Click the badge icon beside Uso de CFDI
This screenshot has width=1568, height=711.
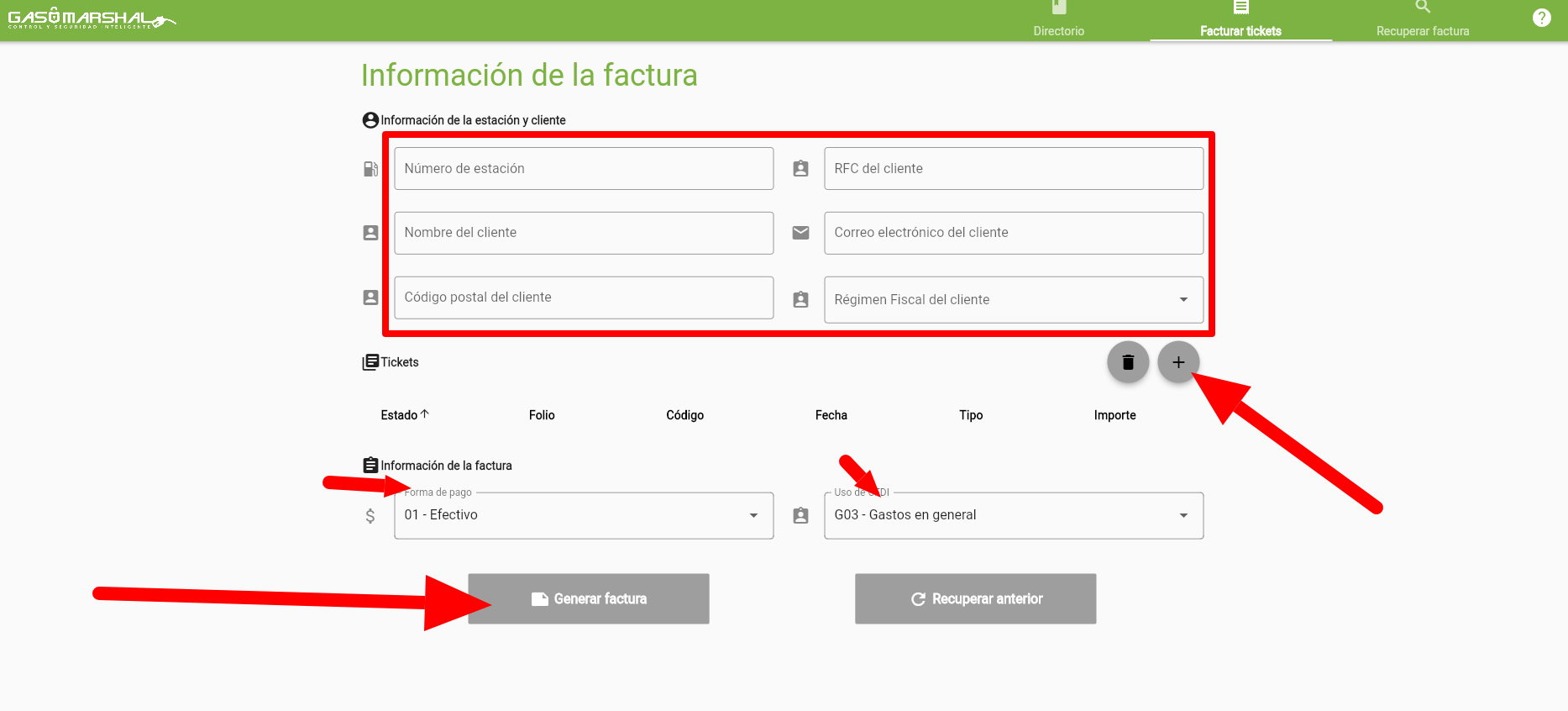[x=800, y=515]
